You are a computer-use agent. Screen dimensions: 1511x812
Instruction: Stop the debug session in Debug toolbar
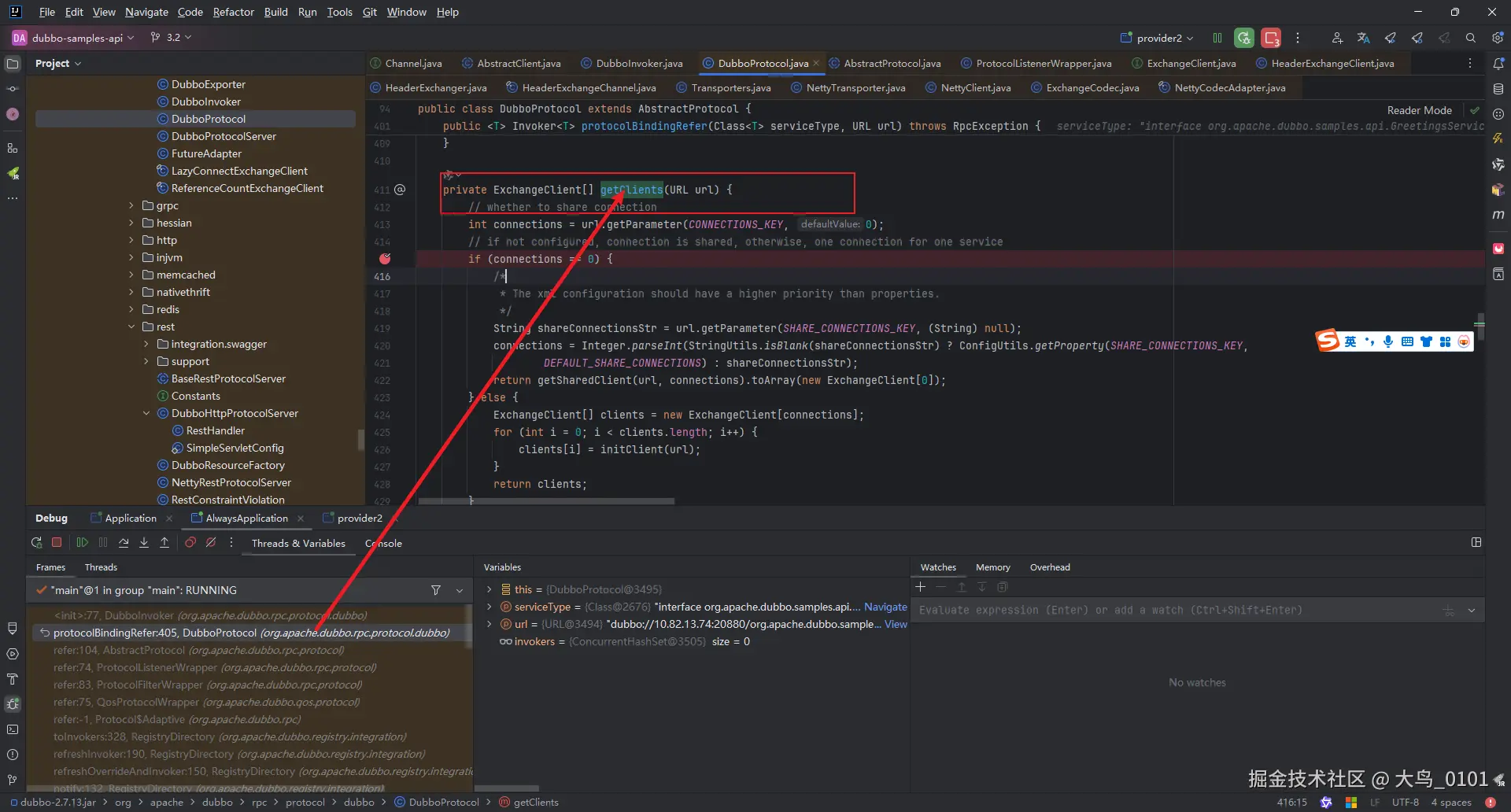coord(57,543)
